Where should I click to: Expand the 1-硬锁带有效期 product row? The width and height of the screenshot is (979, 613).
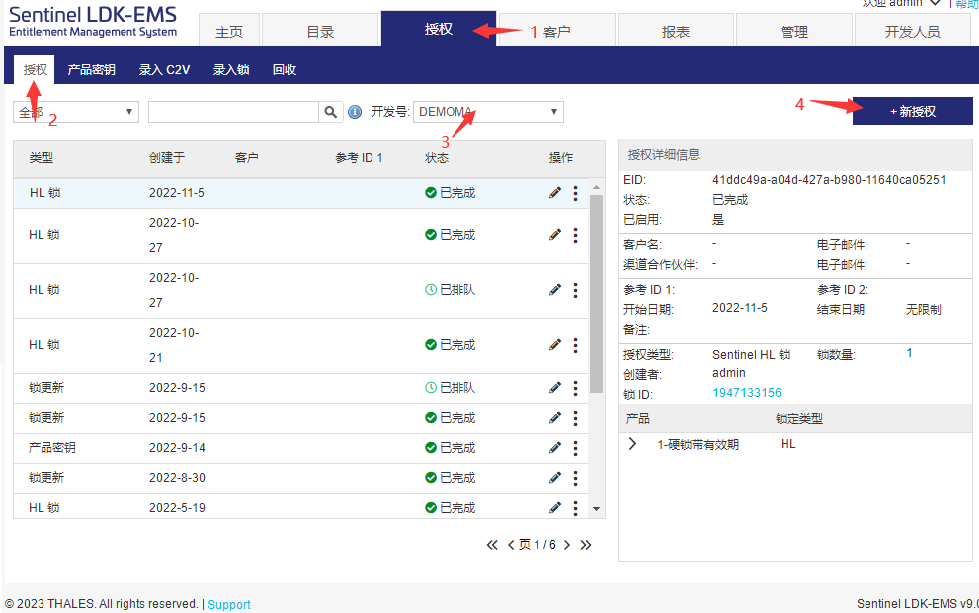[x=632, y=444]
